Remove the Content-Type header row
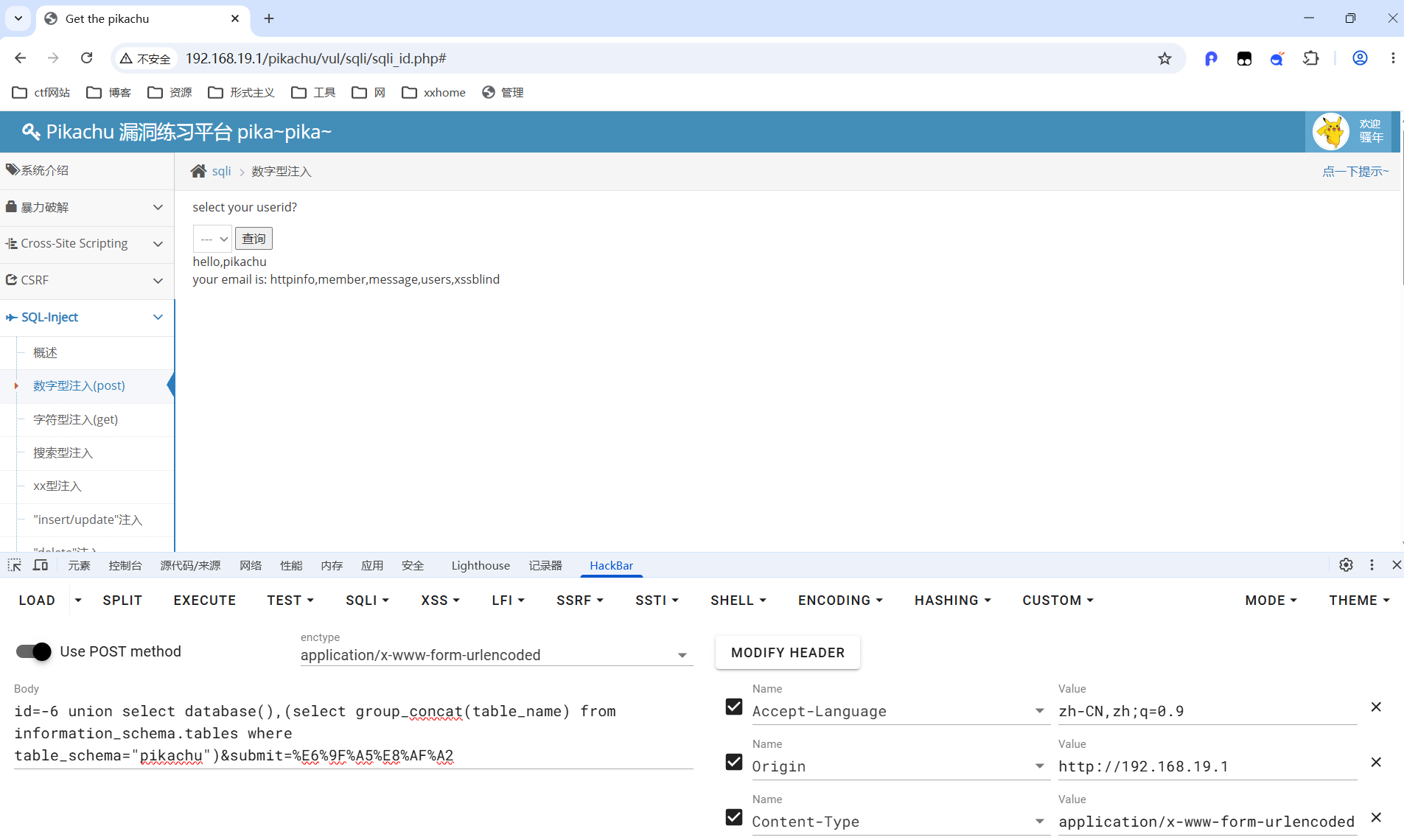 (x=1376, y=818)
